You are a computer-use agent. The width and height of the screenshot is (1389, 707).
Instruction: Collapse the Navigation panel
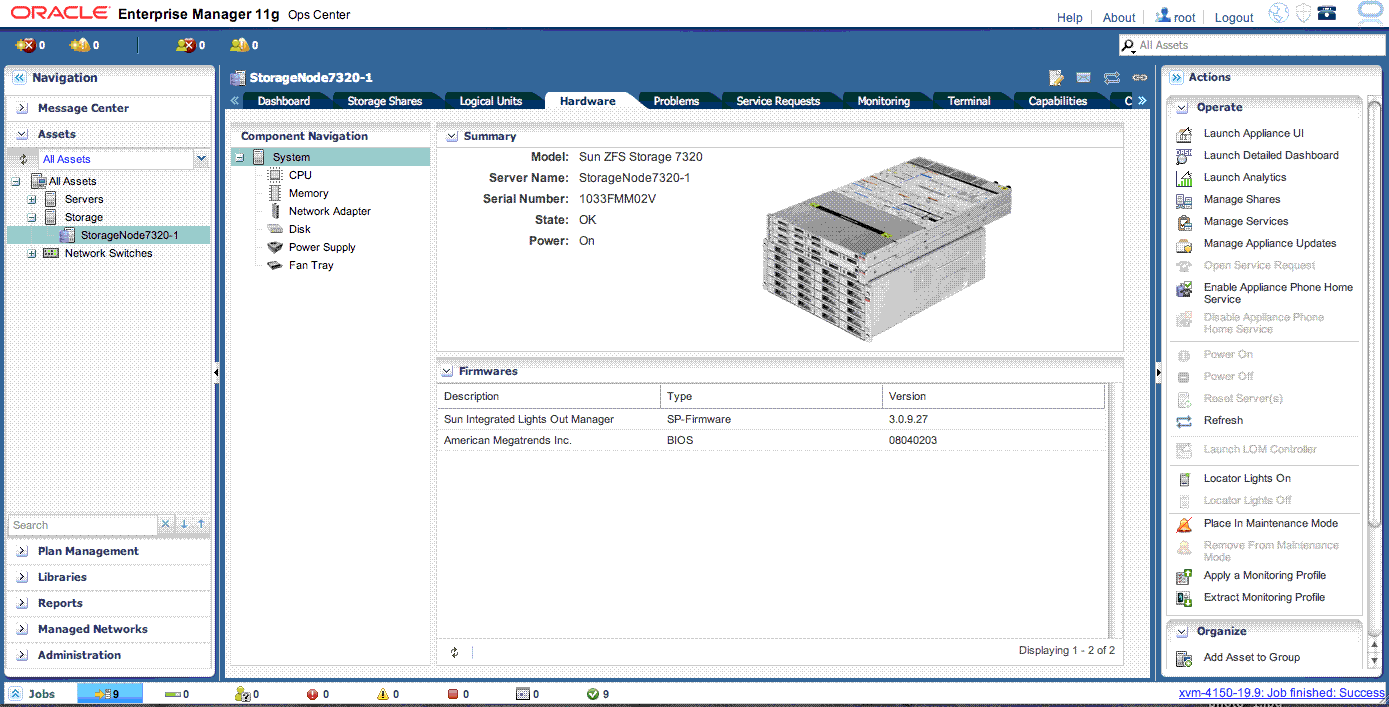click(x=18, y=77)
